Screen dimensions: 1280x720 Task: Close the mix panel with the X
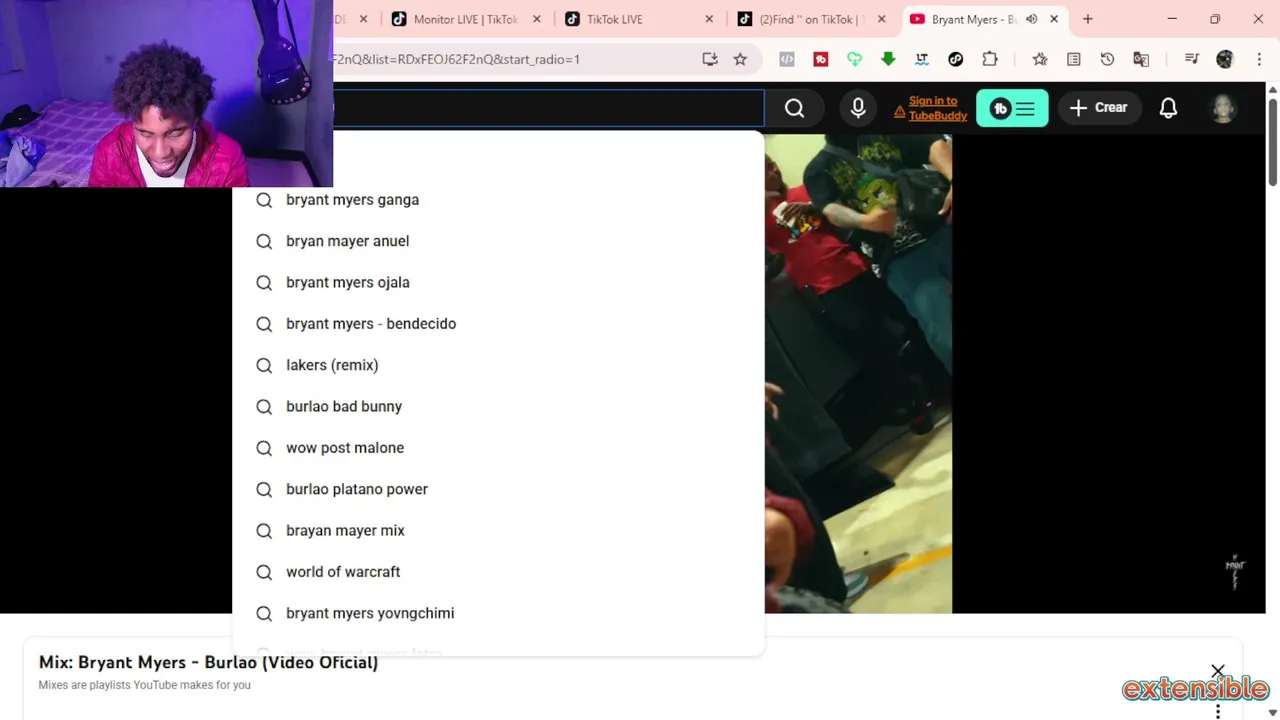pyautogui.click(x=1218, y=670)
